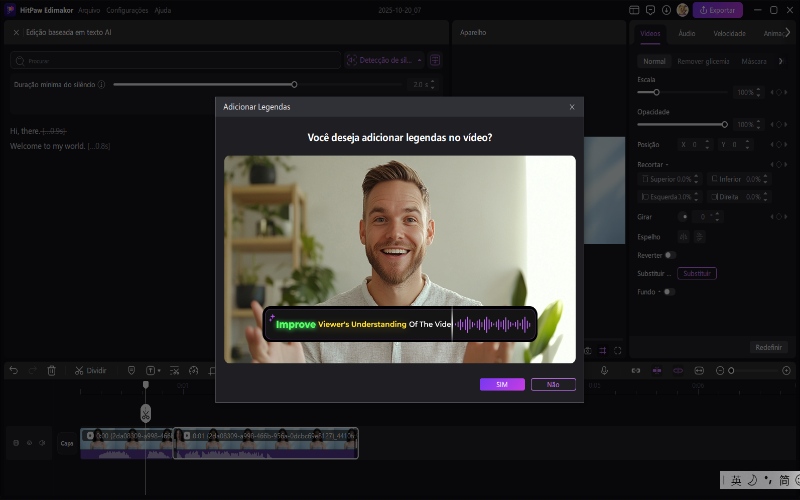This screenshot has width=800, height=500.
Task: Open the text list options icon beside Detecção
Action: point(435,60)
